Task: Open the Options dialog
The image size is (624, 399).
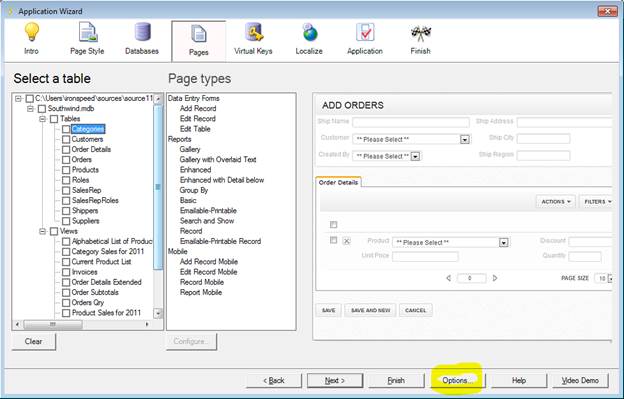Action: click(457, 380)
